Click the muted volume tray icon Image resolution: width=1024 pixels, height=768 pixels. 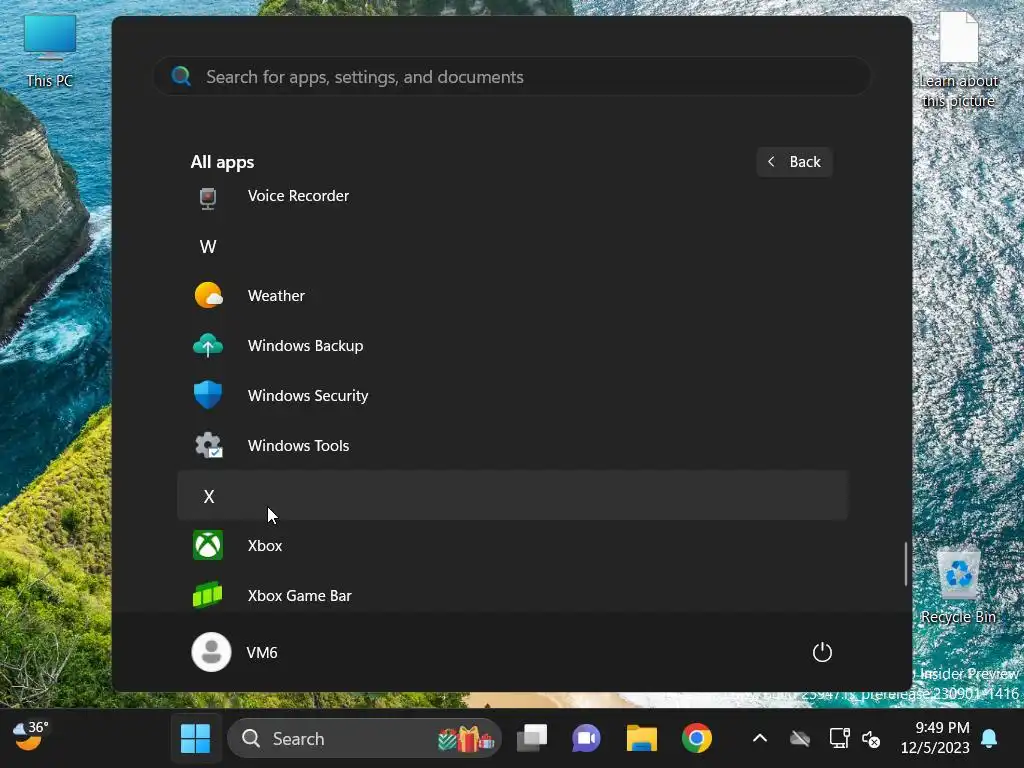tap(871, 739)
